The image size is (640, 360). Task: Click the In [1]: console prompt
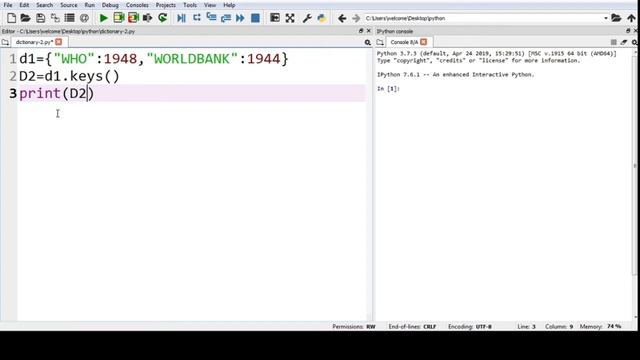[x=388, y=89]
